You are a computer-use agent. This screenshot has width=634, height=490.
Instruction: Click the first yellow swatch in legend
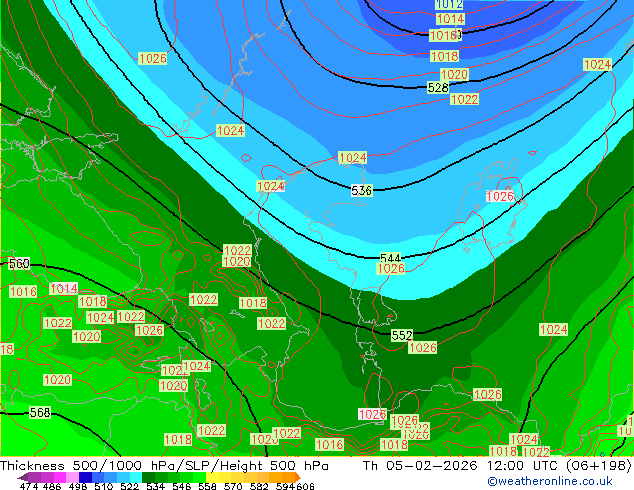[212, 477]
